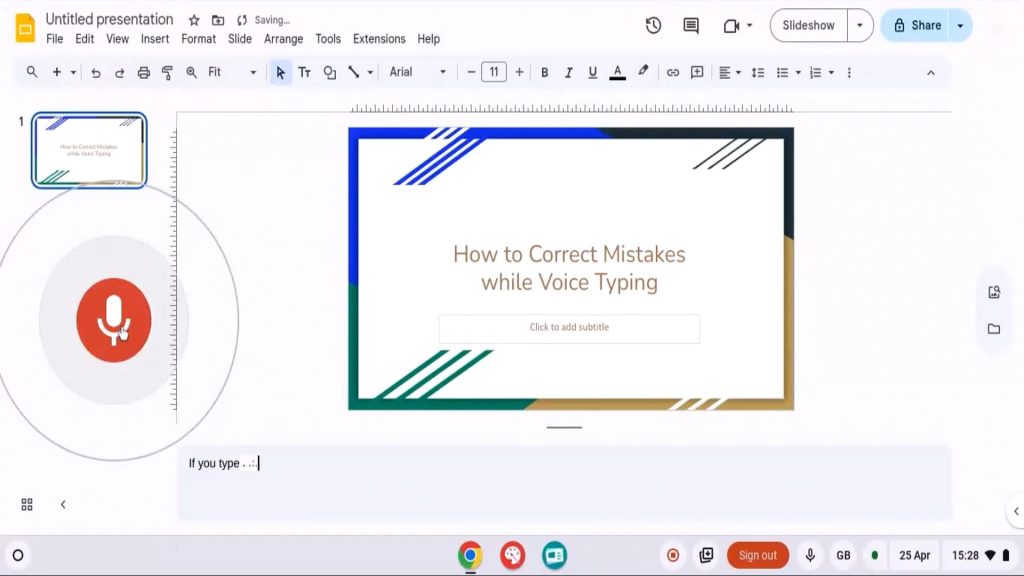Click the undo arrow
This screenshot has width=1024, height=576.
[x=96, y=72]
